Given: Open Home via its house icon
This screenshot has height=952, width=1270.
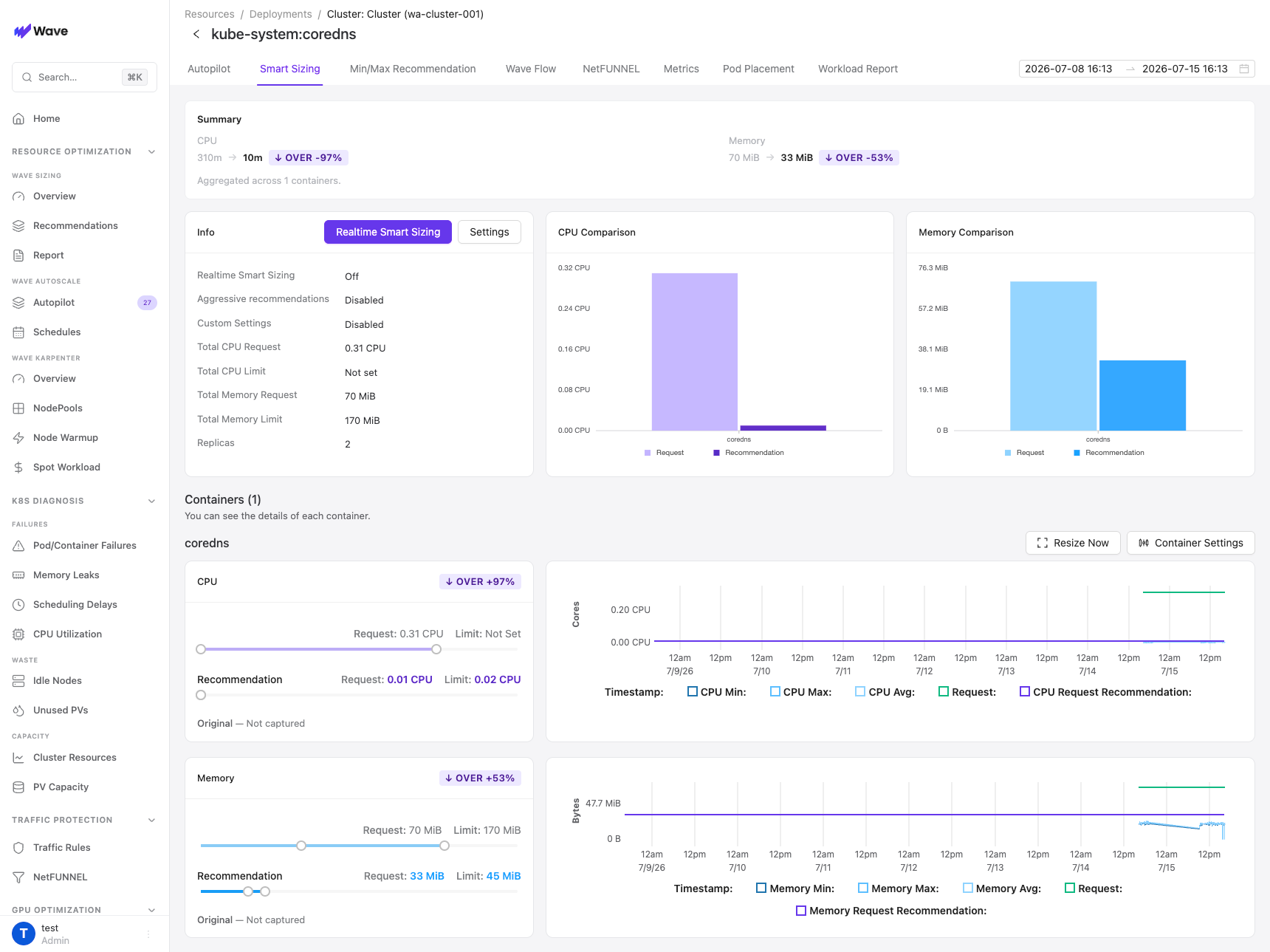Looking at the screenshot, I should pos(18,119).
